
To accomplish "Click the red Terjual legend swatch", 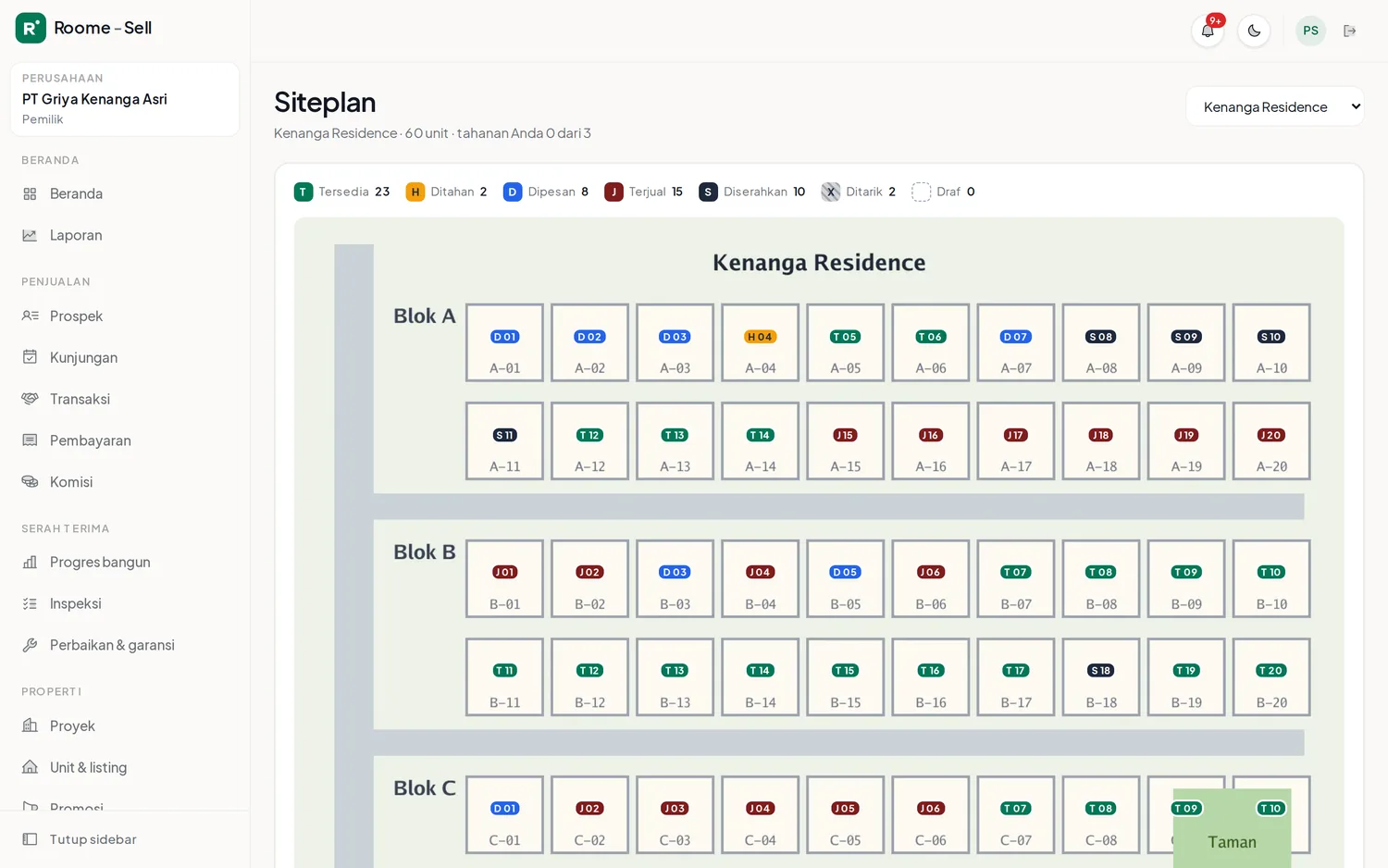I will [613, 192].
